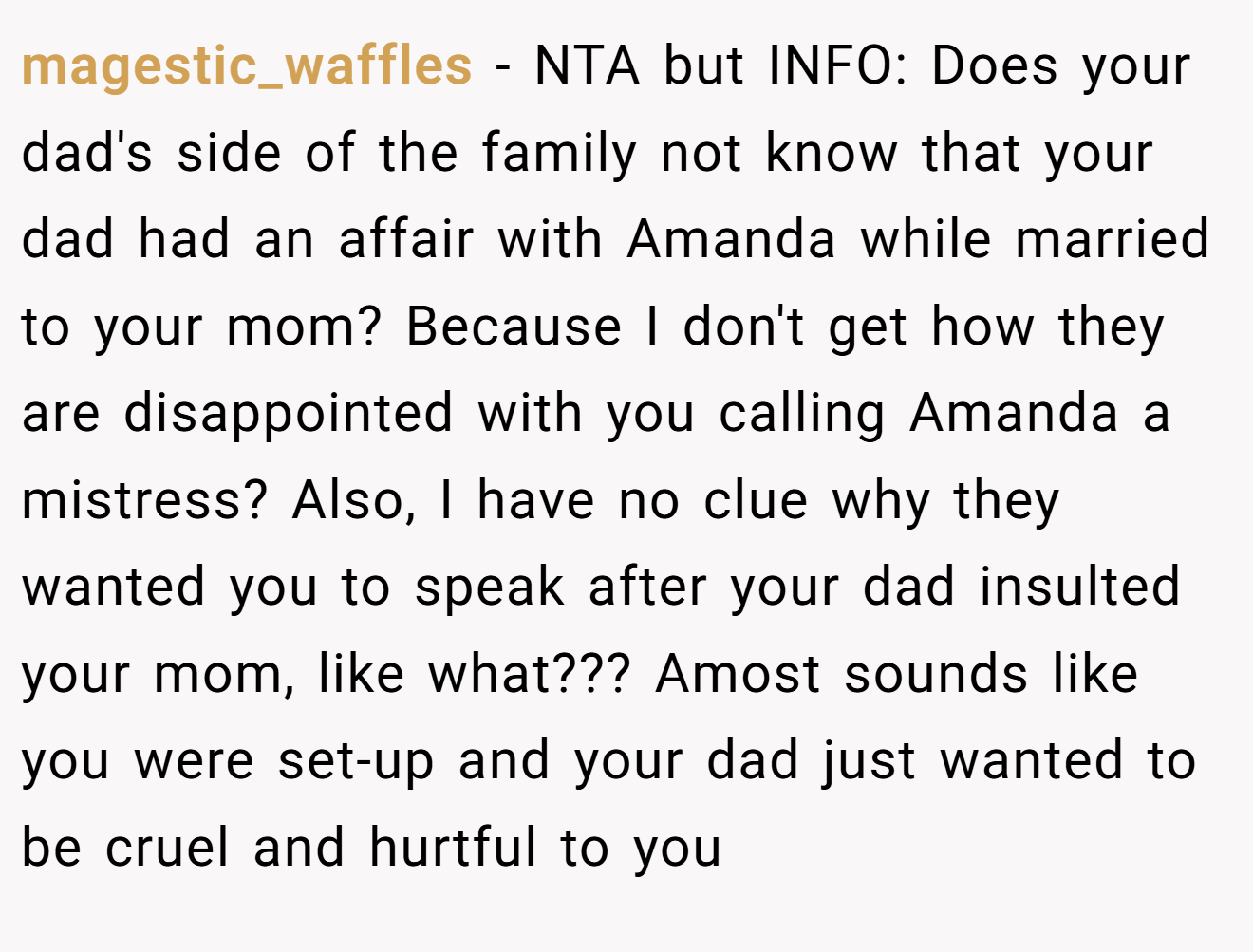
Task: Click the word "hurtful" in the last line
Action: click(454, 849)
